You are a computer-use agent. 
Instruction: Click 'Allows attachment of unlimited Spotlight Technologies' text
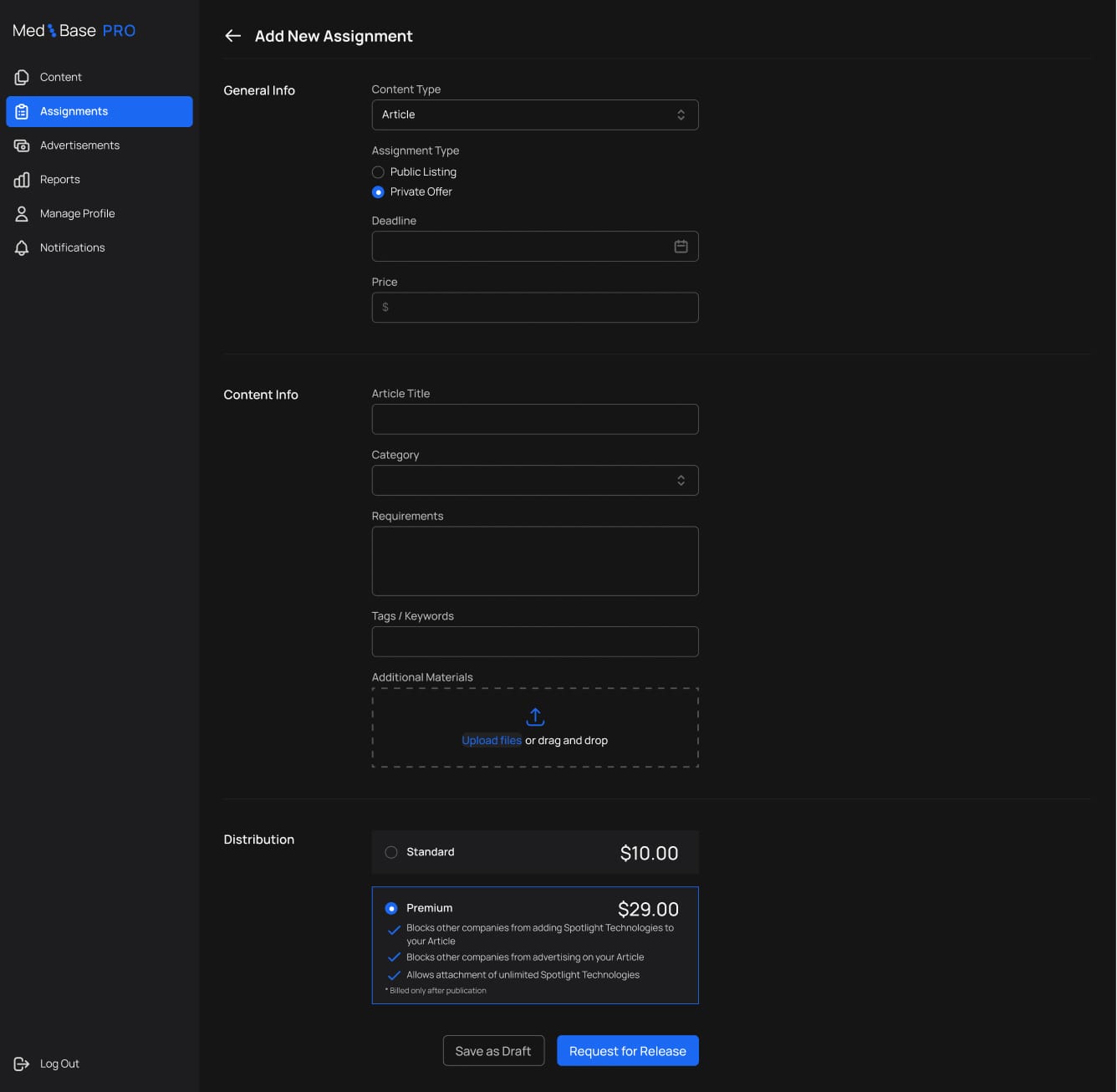pyautogui.click(x=523, y=975)
